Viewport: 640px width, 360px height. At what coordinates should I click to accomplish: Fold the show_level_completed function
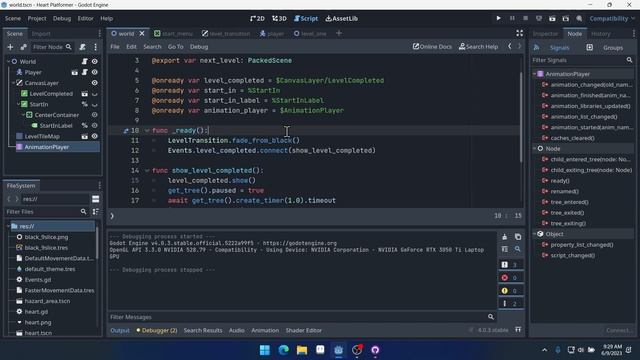coord(147,171)
